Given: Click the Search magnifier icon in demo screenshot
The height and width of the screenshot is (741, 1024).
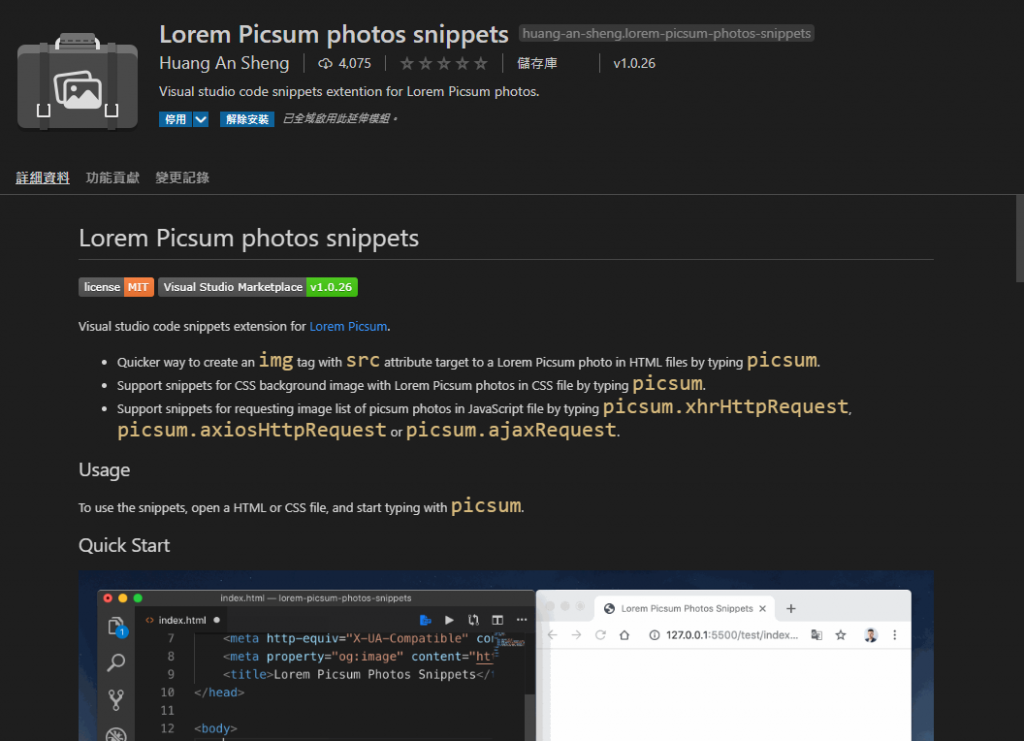Looking at the screenshot, I should coord(116,663).
